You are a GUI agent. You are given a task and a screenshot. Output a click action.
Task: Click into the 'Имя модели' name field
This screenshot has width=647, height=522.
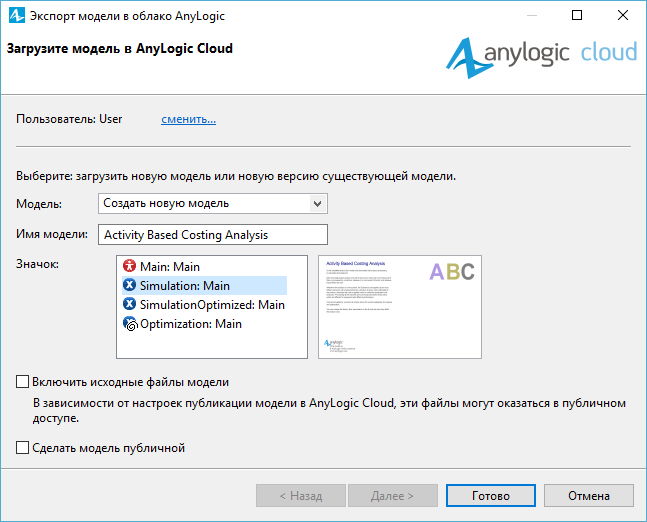(x=213, y=234)
